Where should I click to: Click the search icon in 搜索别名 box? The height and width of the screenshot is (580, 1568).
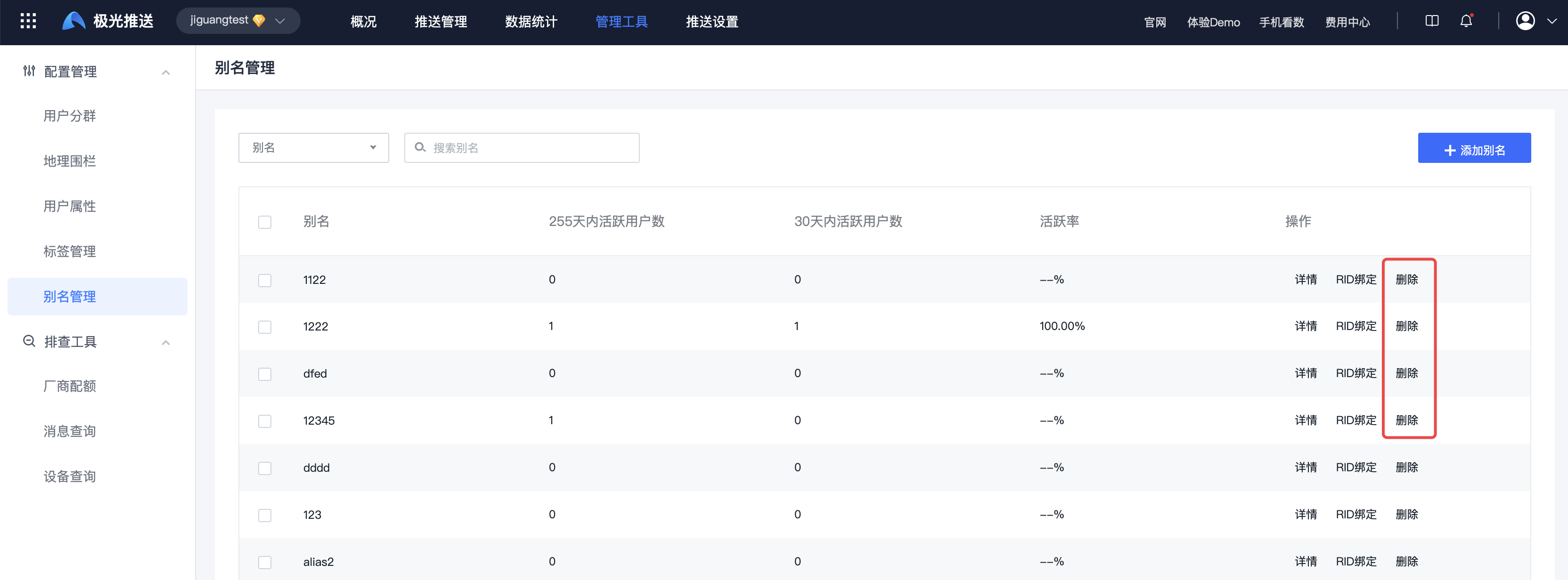click(420, 147)
